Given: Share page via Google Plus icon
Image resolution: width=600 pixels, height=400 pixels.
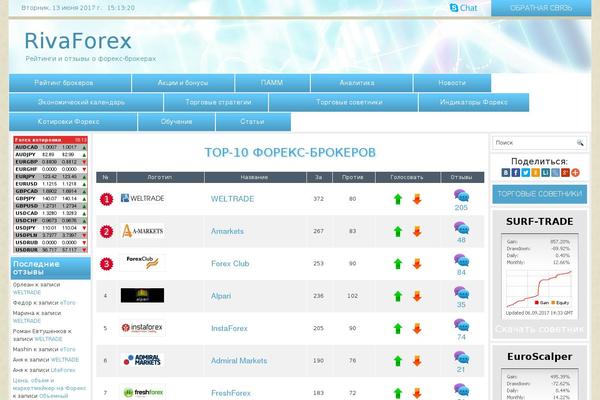Looking at the screenshot, I should point(566,173).
